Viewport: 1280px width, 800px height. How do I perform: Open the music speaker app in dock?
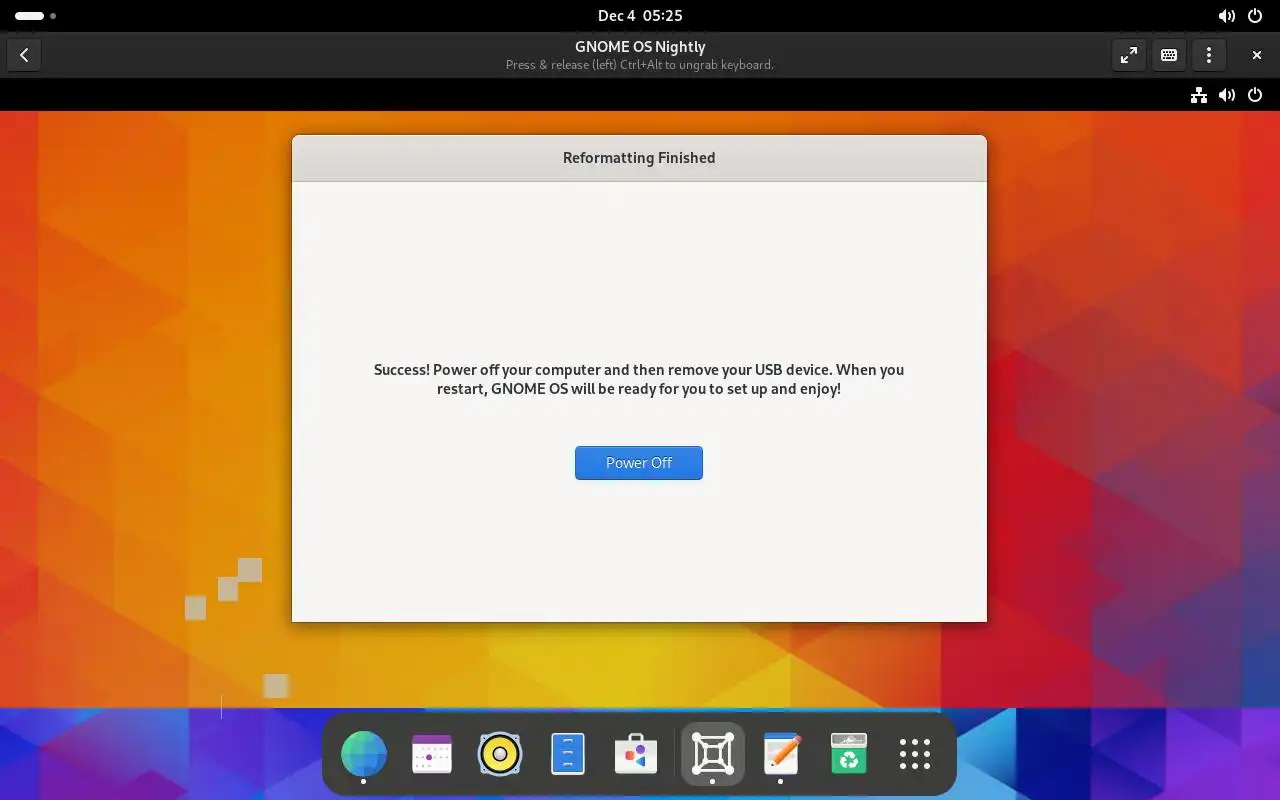[500, 754]
